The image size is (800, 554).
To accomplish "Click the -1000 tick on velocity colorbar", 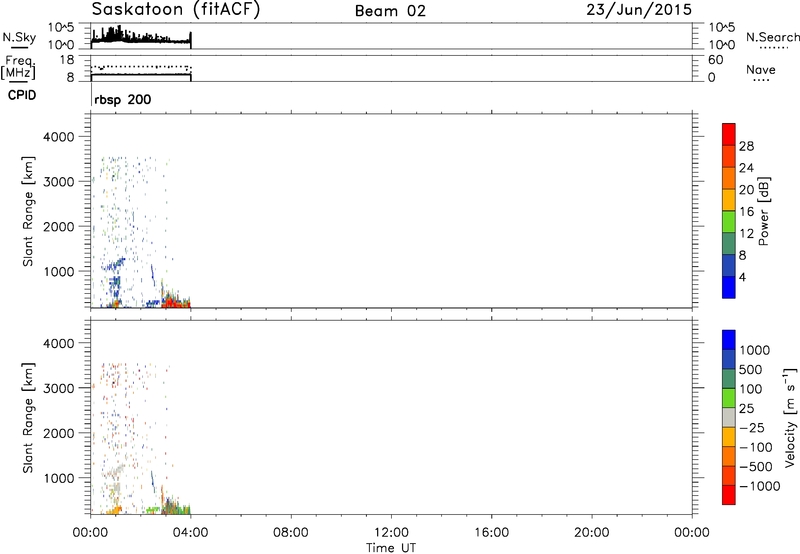I will pos(759,486).
